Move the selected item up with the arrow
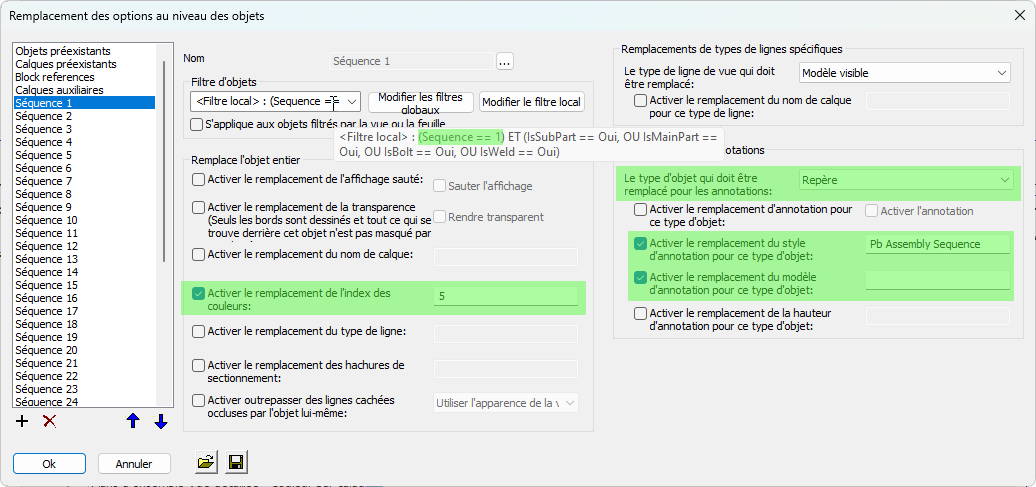This screenshot has width=1036, height=487. coord(133,421)
